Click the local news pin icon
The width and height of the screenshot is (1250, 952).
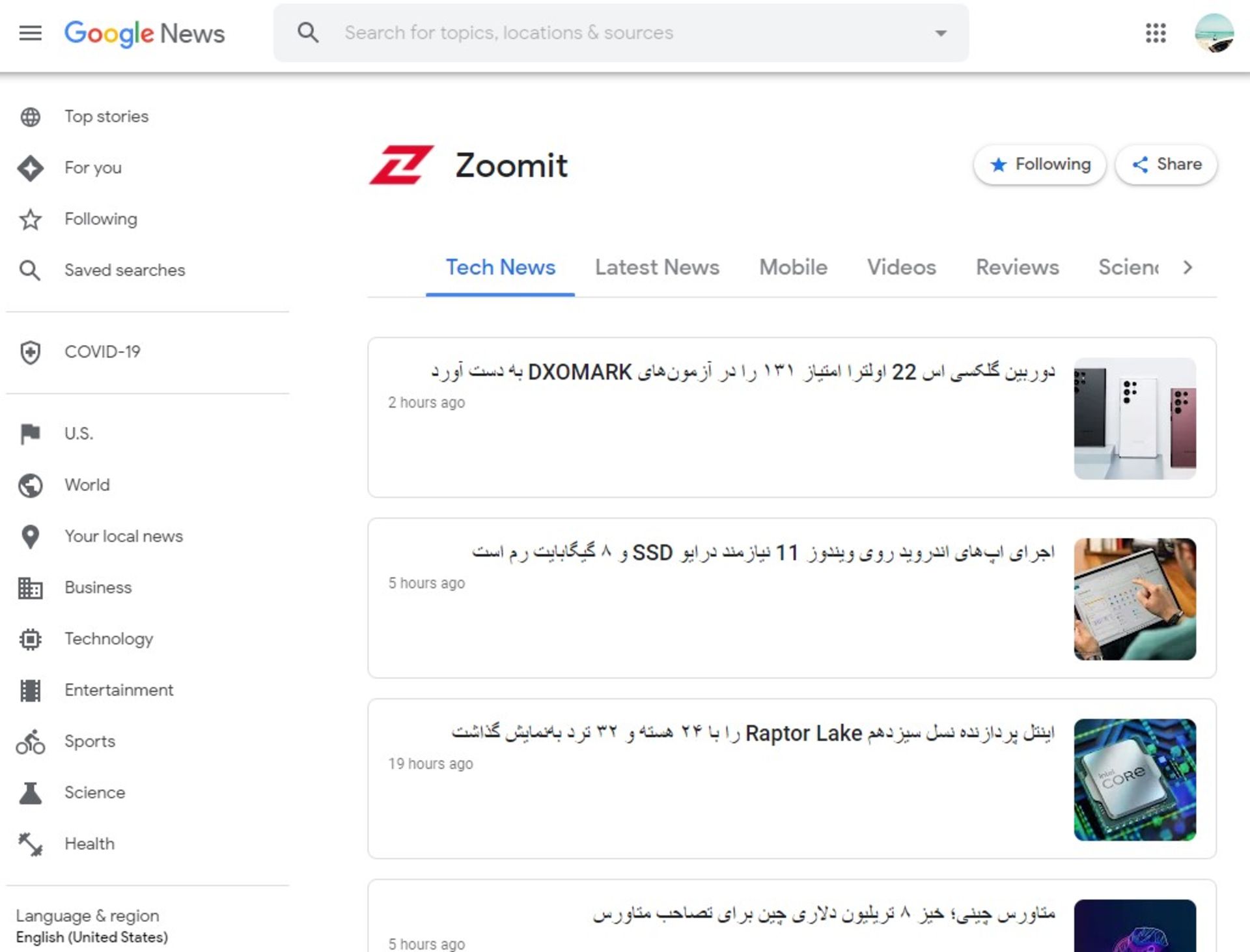tap(30, 537)
